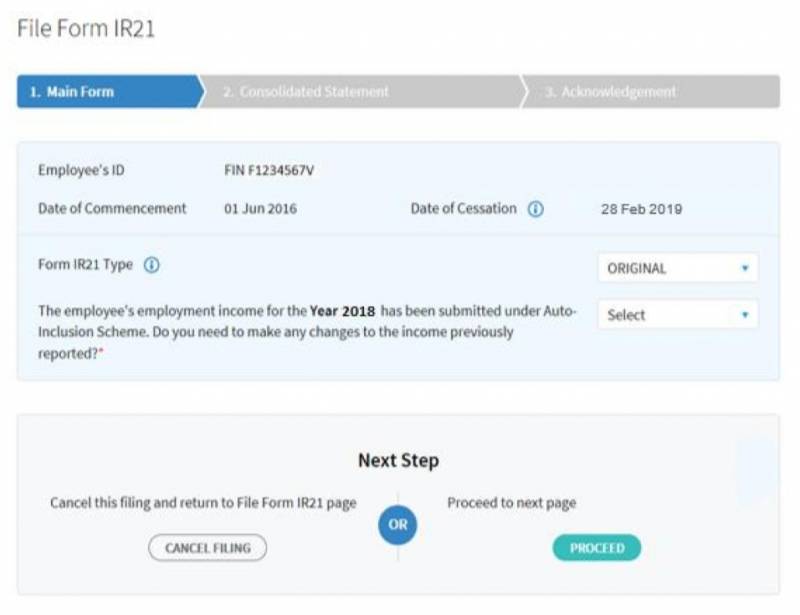Click the bold Year 2018 text

342,312
